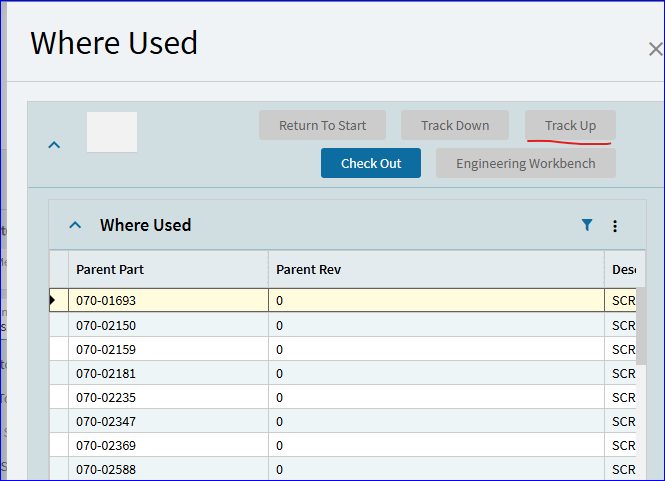
Task: Select parent part 070-02235
Action: [168, 397]
